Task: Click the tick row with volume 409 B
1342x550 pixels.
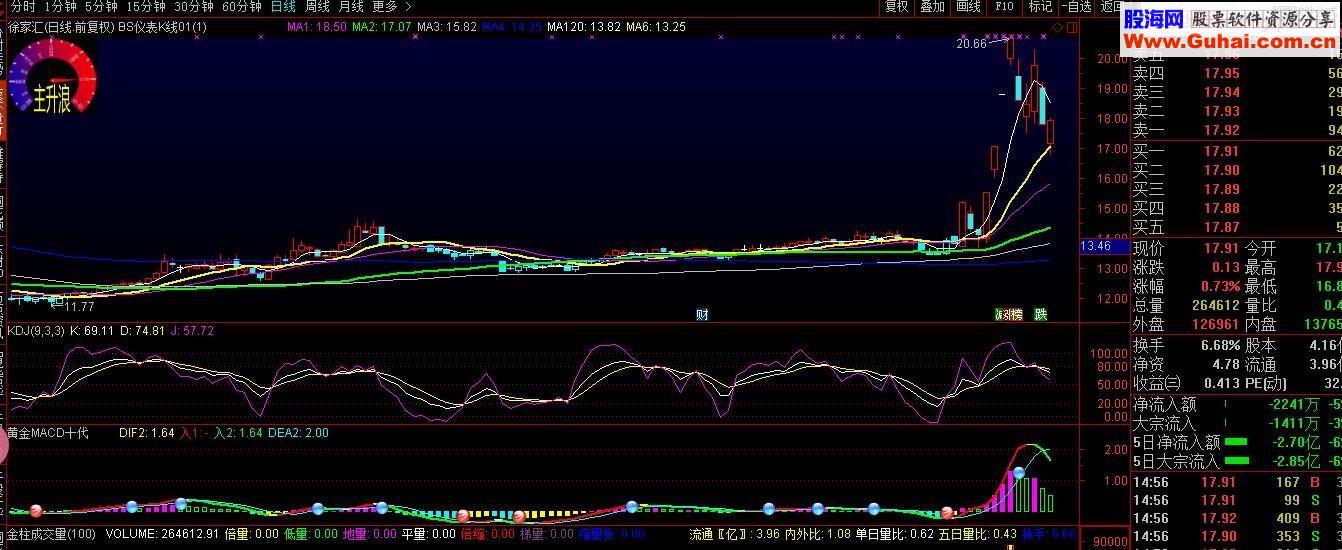Action: 1236,518
